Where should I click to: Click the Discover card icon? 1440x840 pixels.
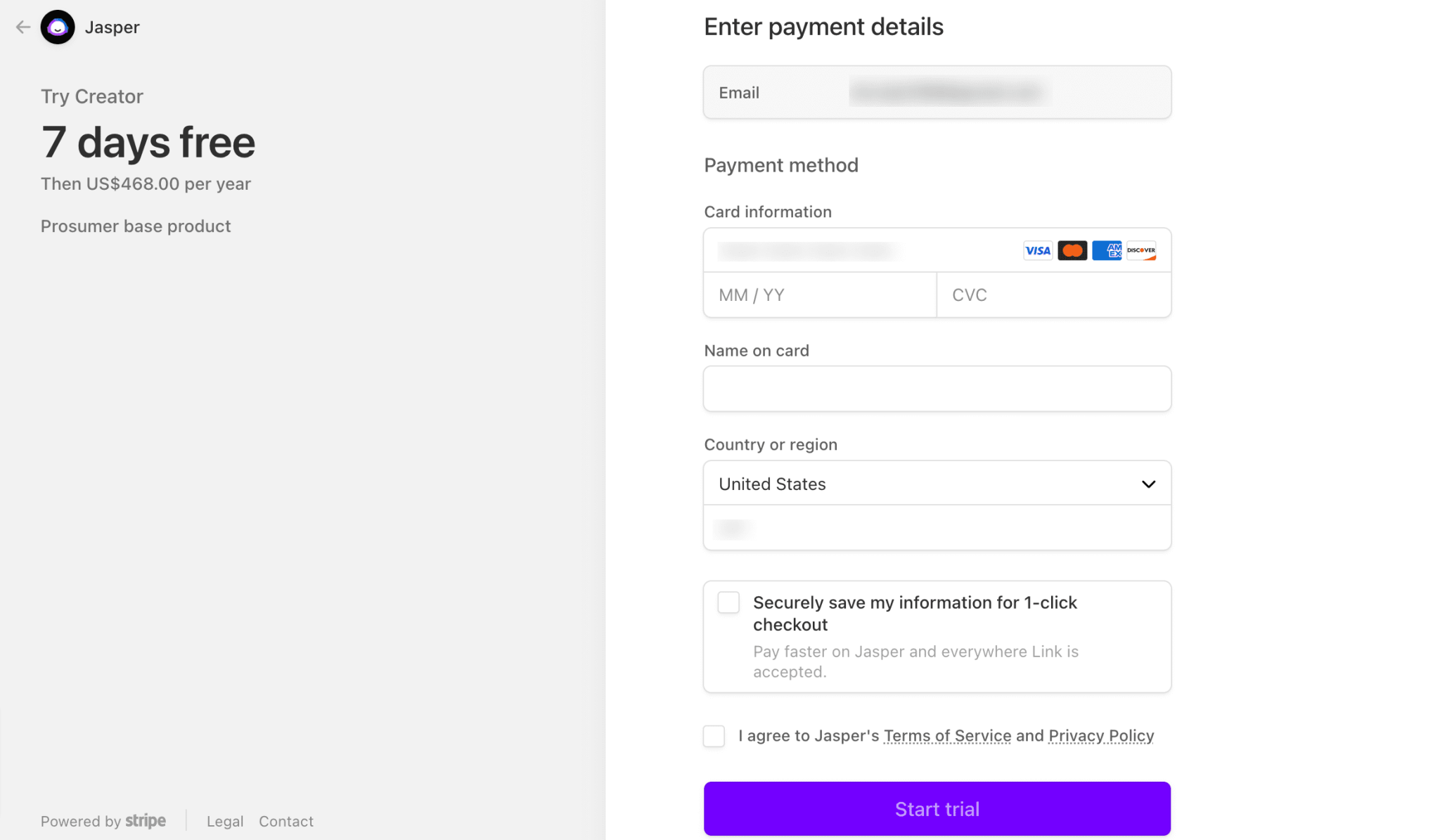point(1141,251)
